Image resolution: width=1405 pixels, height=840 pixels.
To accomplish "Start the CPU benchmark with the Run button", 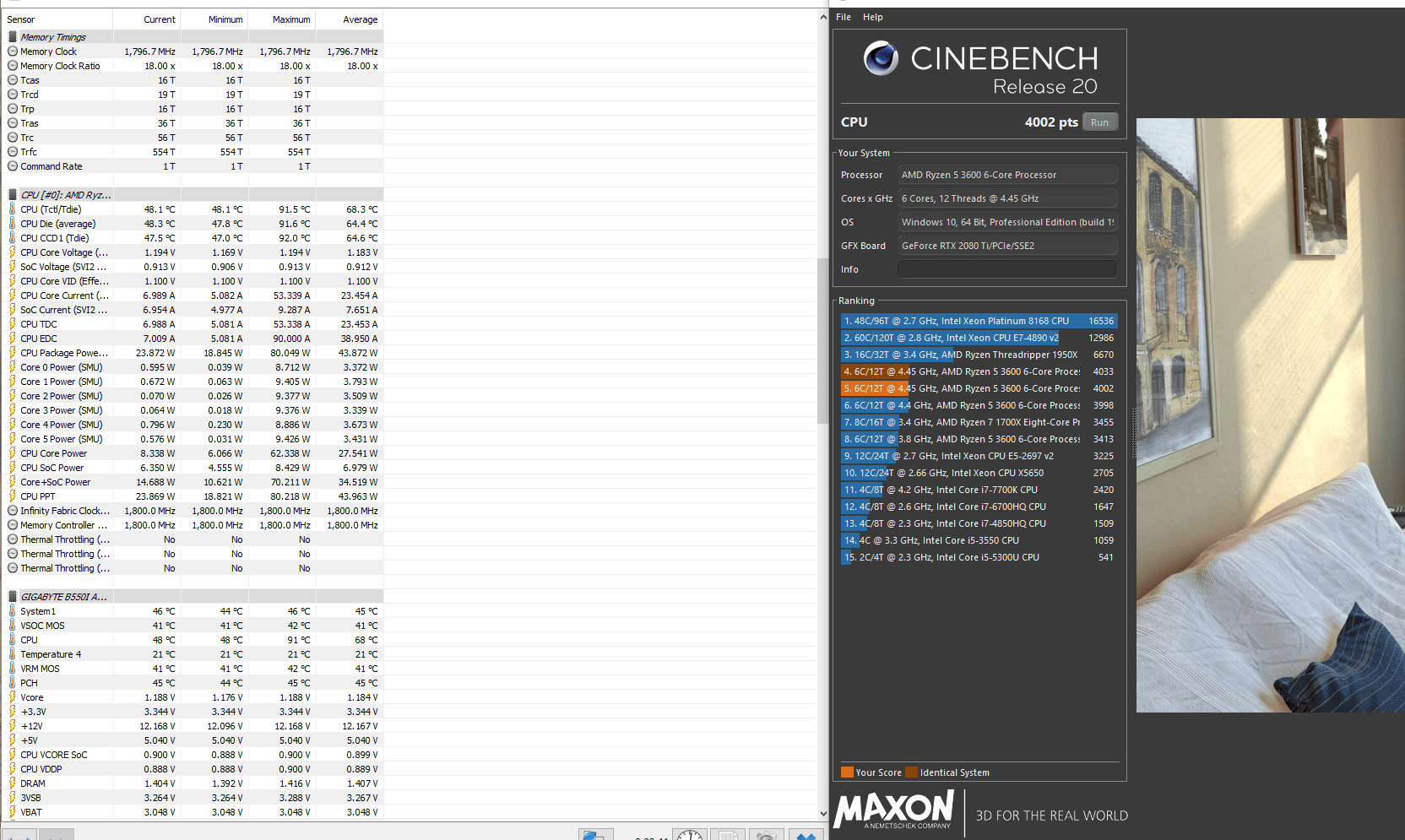I will pos(1099,122).
